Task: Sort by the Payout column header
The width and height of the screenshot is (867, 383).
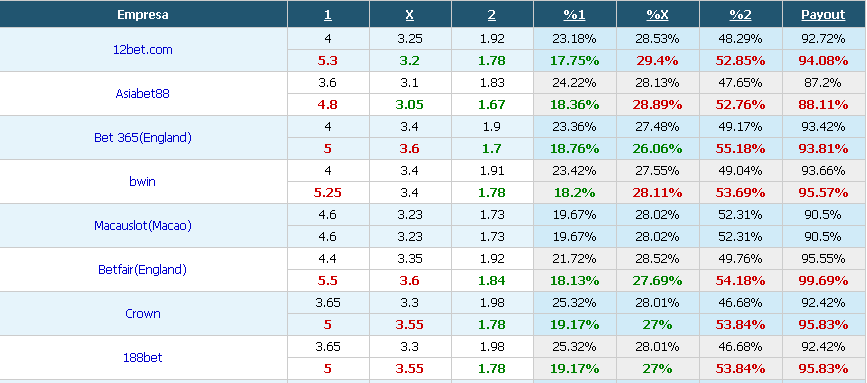Action: (x=823, y=15)
